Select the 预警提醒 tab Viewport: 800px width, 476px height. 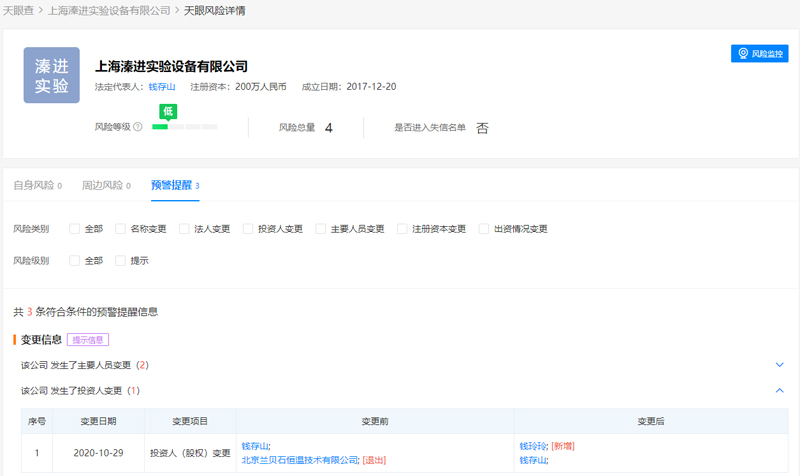(x=175, y=185)
